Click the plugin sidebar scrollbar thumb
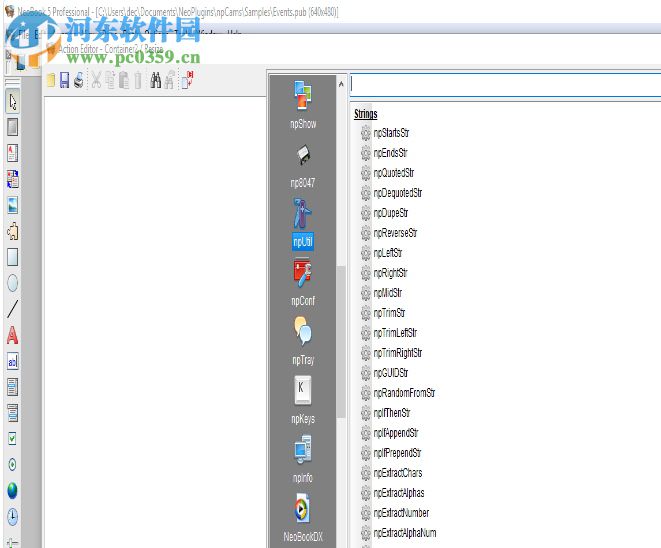This screenshot has width=661, height=548. 341,341
